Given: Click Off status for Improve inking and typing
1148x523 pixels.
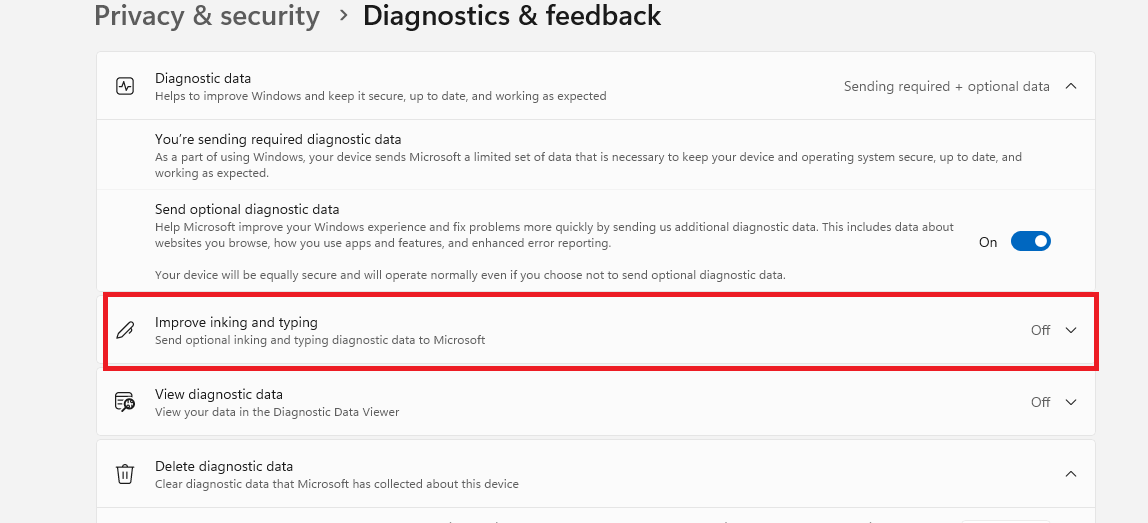Looking at the screenshot, I should pyautogui.click(x=1040, y=330).
